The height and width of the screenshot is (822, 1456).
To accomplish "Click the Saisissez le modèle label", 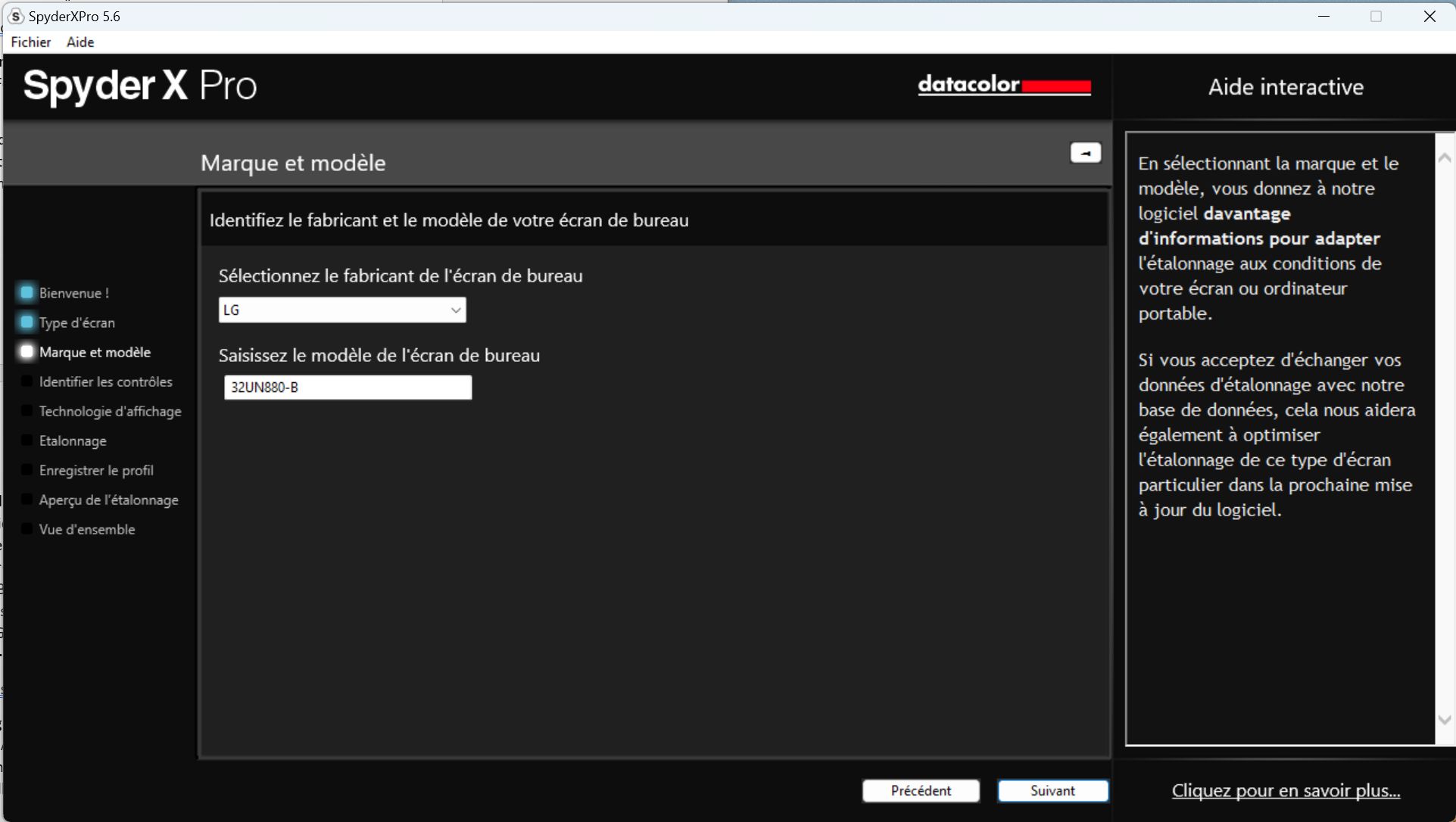I will (379, 355).
